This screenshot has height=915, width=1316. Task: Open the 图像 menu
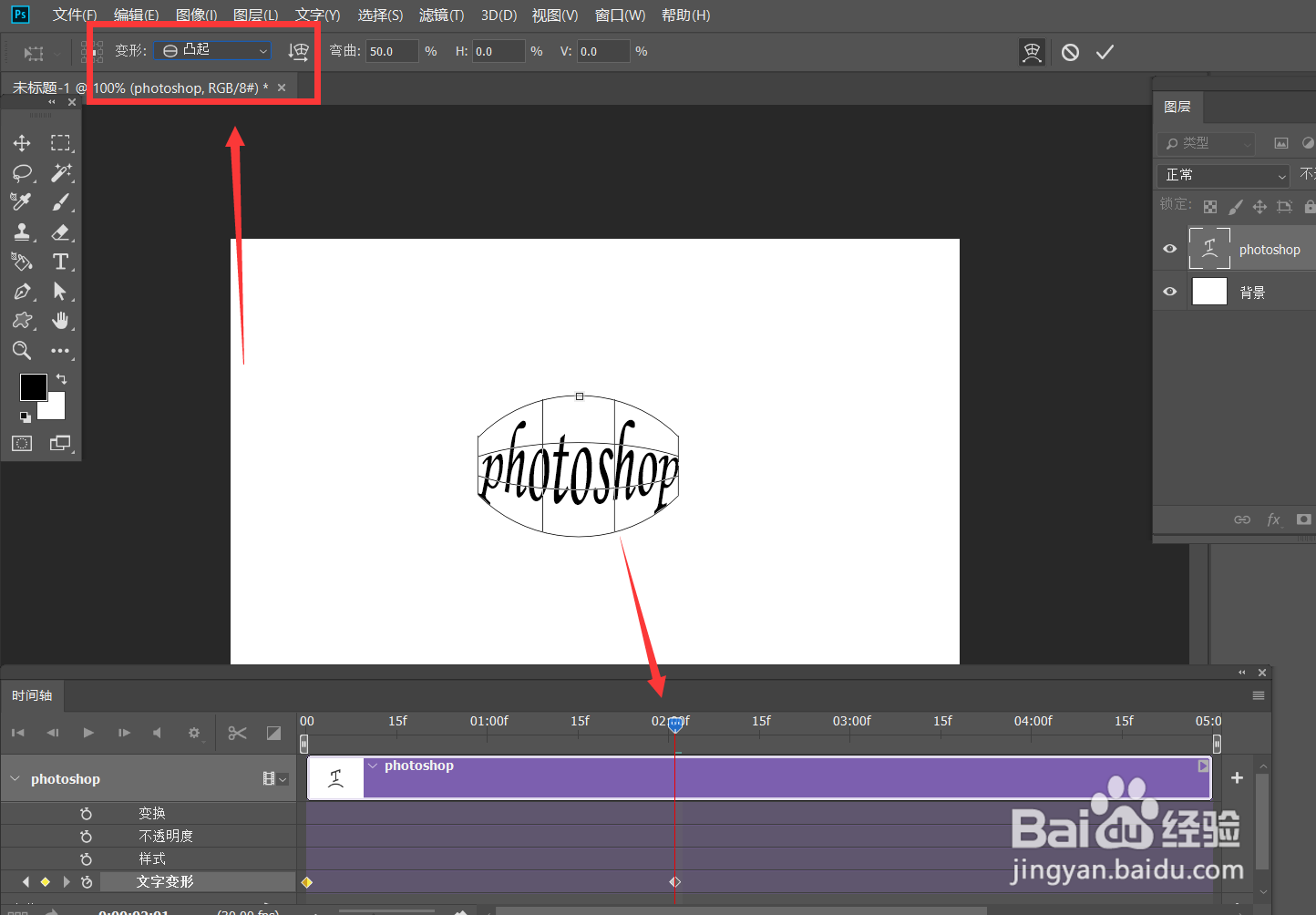(196, 15)
